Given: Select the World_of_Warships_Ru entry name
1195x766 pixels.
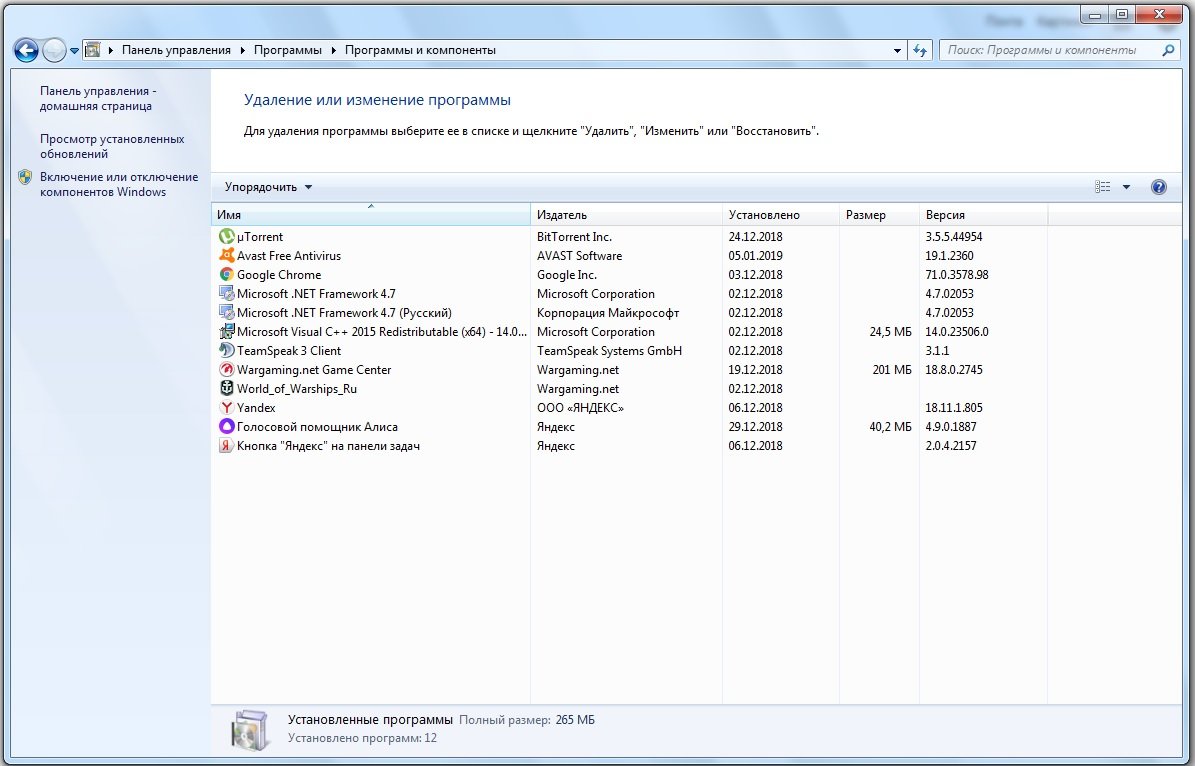Looking at the screenshot, I should tap(296, 389).
